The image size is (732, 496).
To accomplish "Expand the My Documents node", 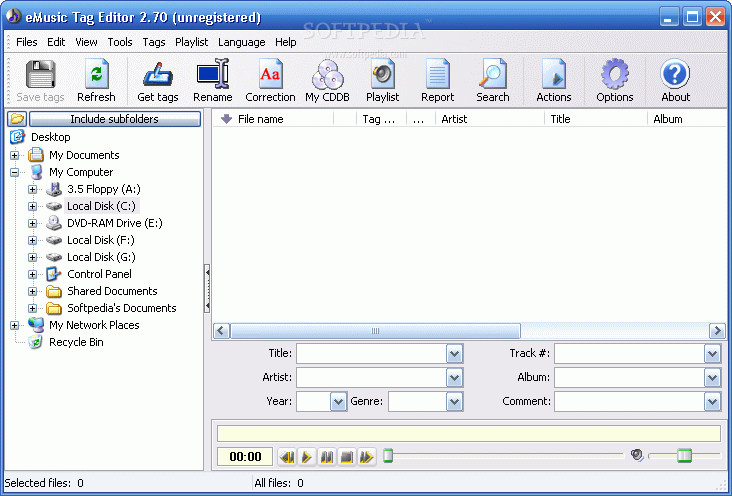I will [14, 155].
